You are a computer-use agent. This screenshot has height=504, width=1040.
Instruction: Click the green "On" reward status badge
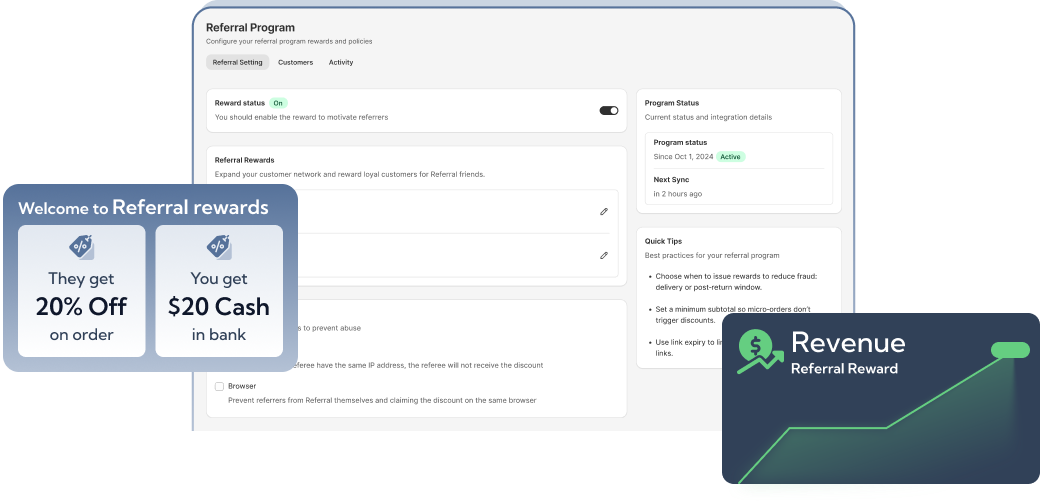click(x=279, y=103)
